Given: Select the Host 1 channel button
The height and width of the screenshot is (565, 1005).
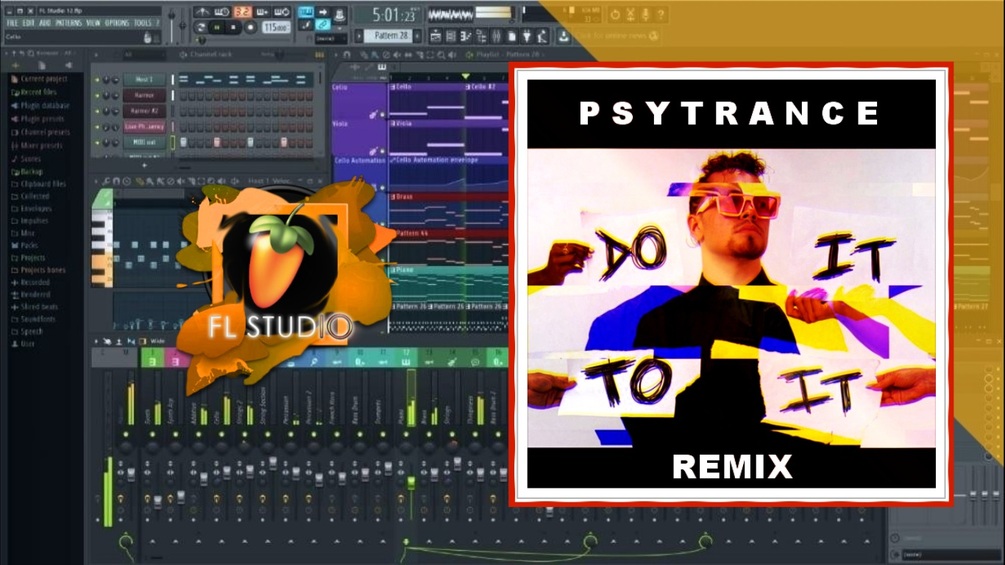Looking at the screenshot, I should (144, 79).
